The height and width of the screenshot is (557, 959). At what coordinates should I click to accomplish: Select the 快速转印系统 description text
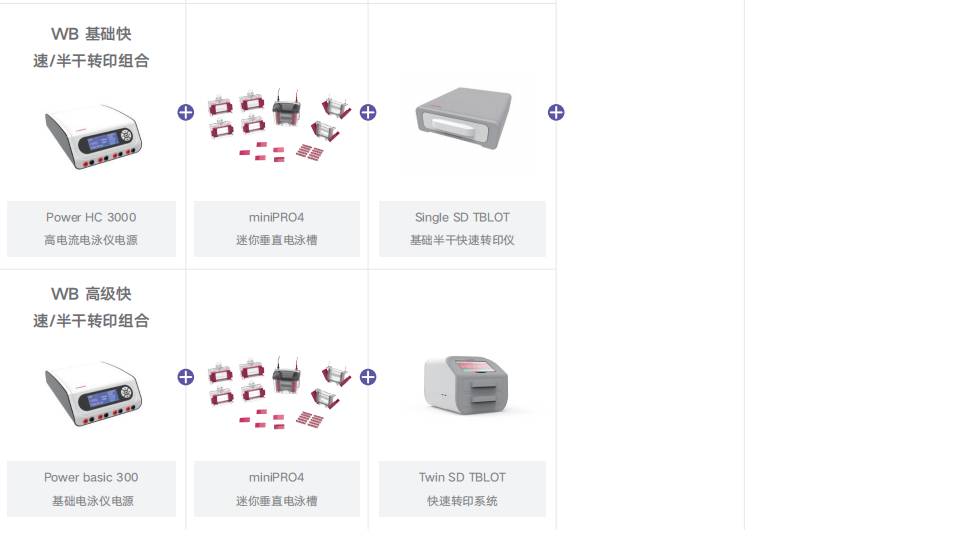pyautogui.click(x=462, y=500)
